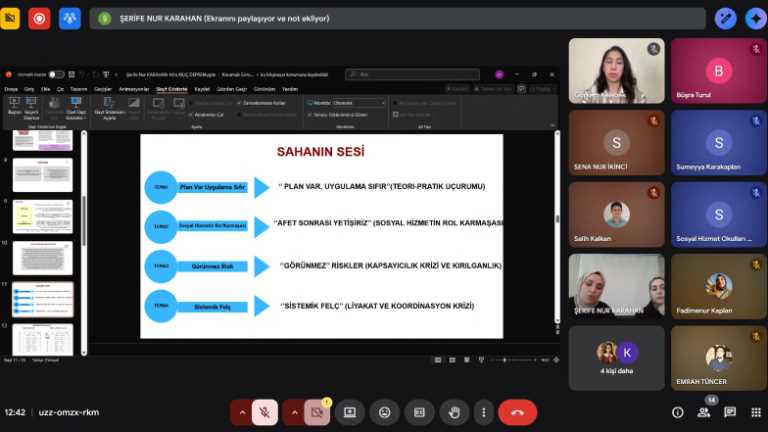Select the "Slayt Gösterisi" ribbon tab
Screen dimensions: 768x432
(171, 89)
